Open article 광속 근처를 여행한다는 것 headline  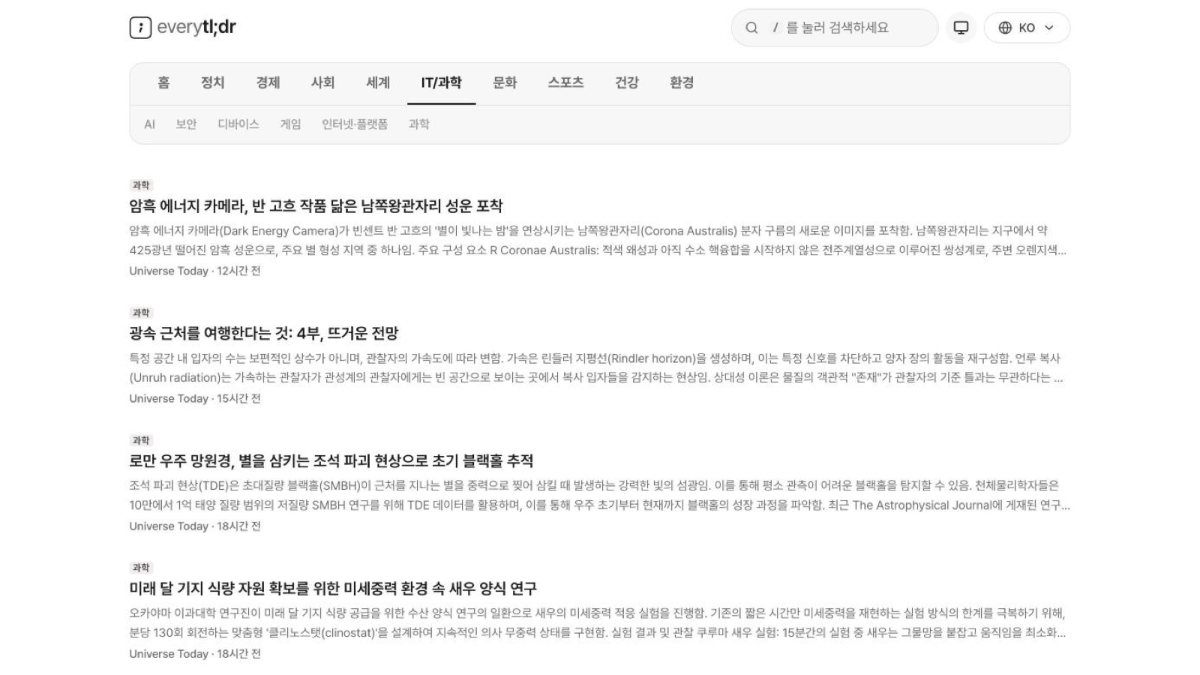point(264,334)
